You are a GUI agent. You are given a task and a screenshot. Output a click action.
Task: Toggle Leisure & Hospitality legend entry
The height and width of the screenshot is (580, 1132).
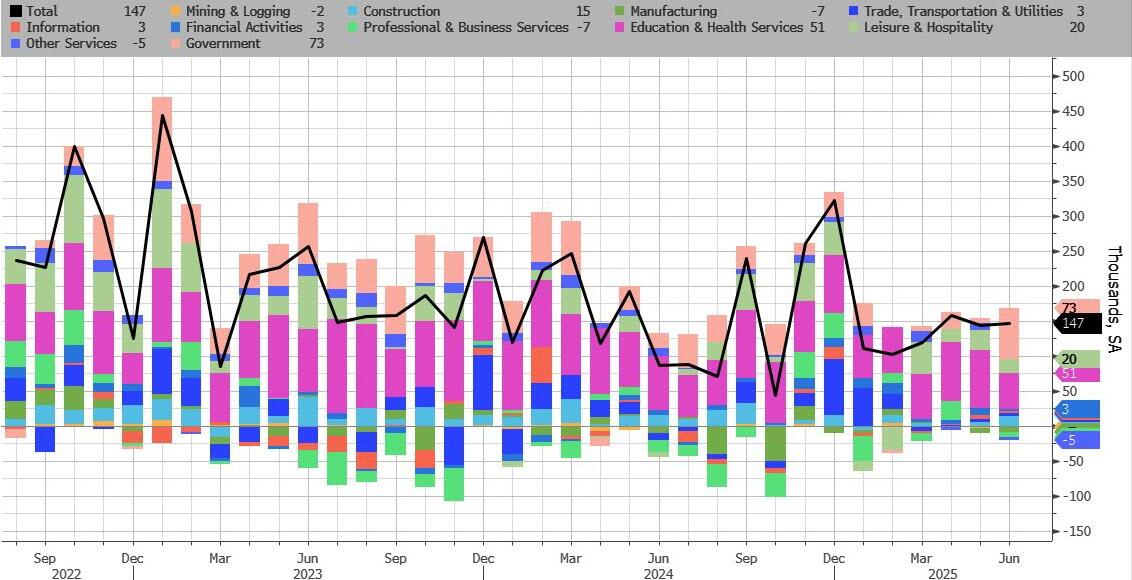click(929, 28)
